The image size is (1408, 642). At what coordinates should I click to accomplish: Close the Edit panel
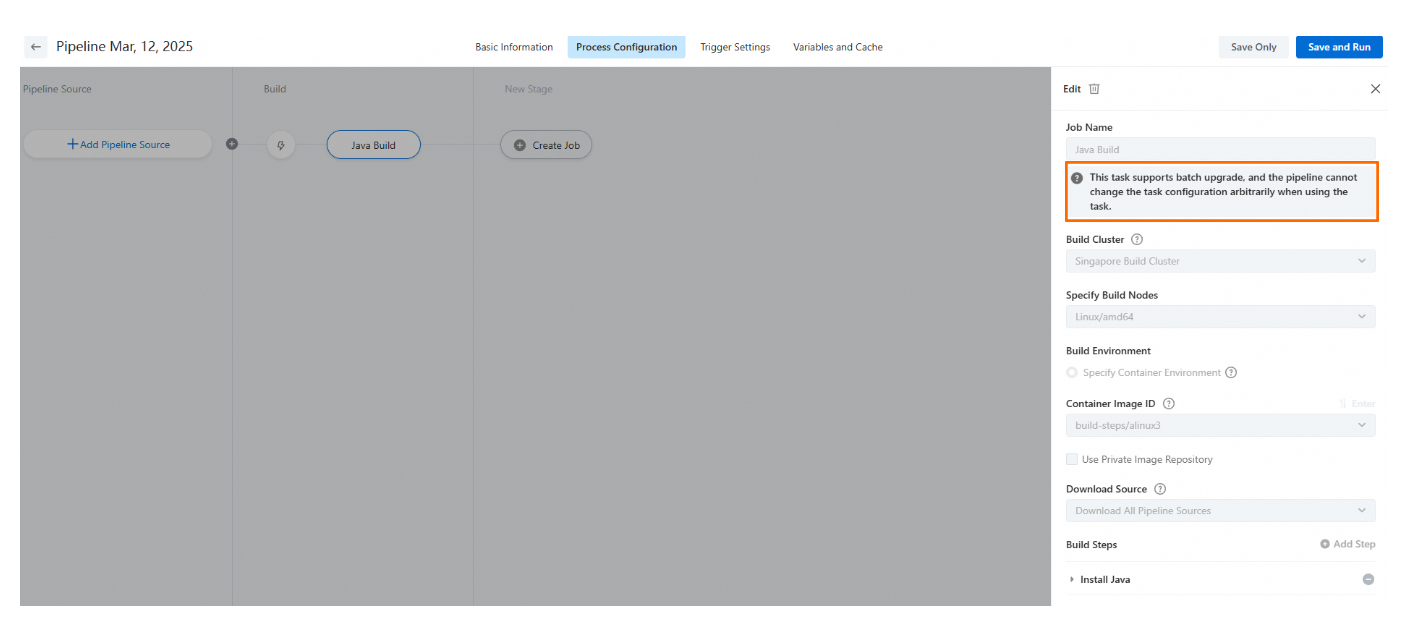click(x=1375, y=88)
